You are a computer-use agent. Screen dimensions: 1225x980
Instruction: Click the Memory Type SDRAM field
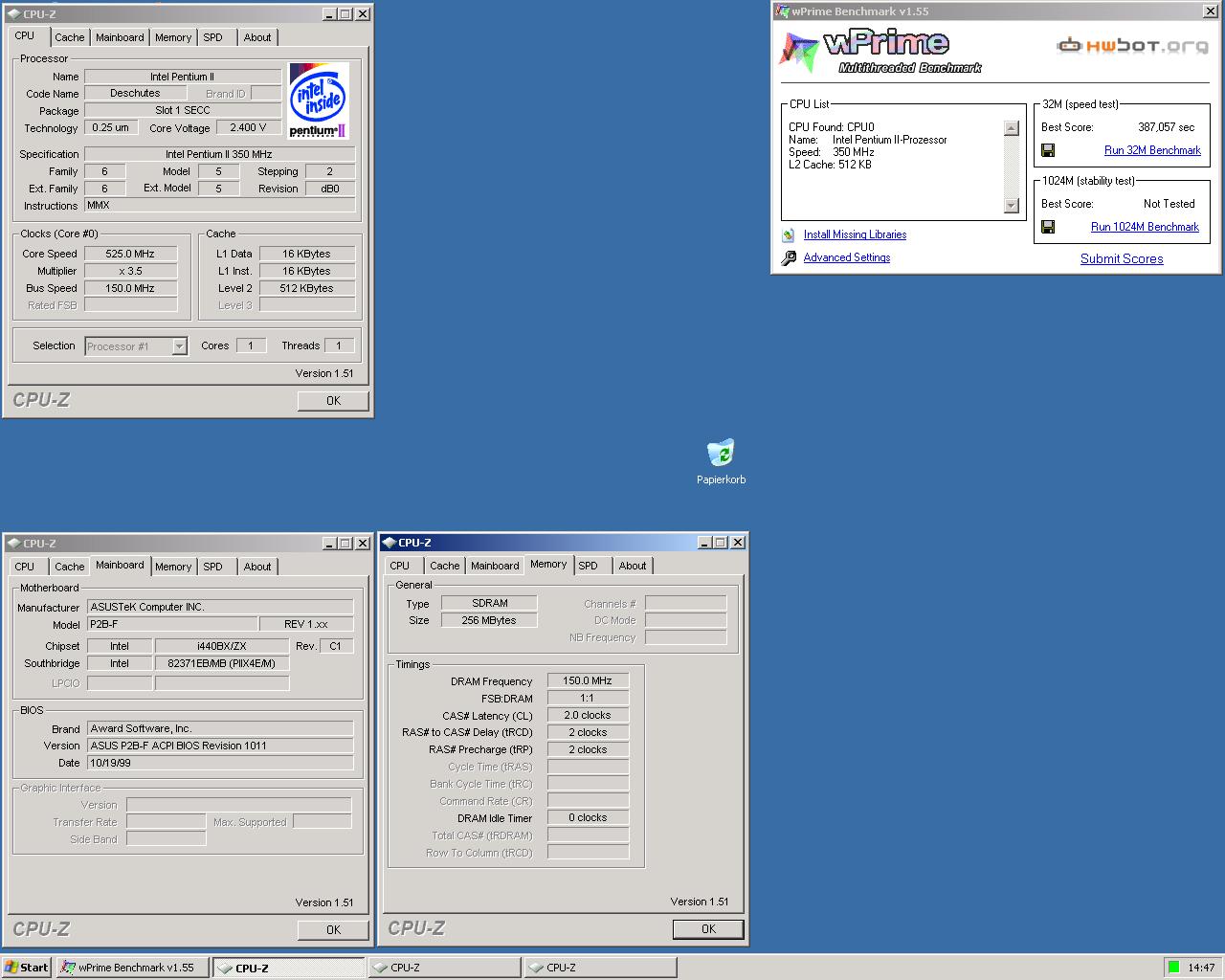(x=489, y=603)
